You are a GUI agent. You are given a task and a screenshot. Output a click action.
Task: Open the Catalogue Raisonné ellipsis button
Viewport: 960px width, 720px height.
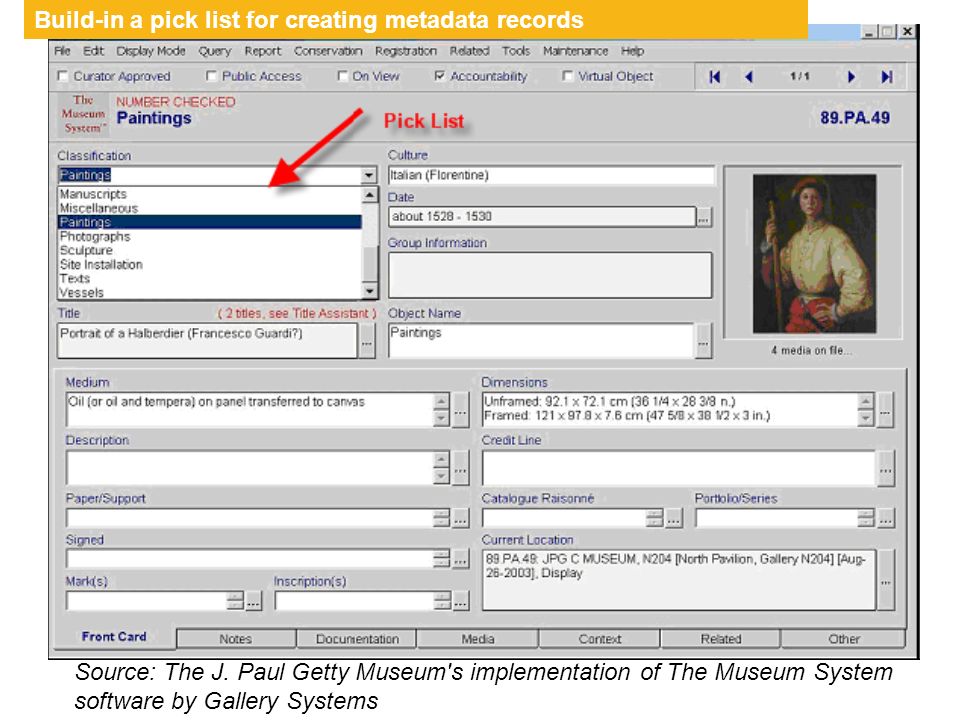(x=673, y=519)
